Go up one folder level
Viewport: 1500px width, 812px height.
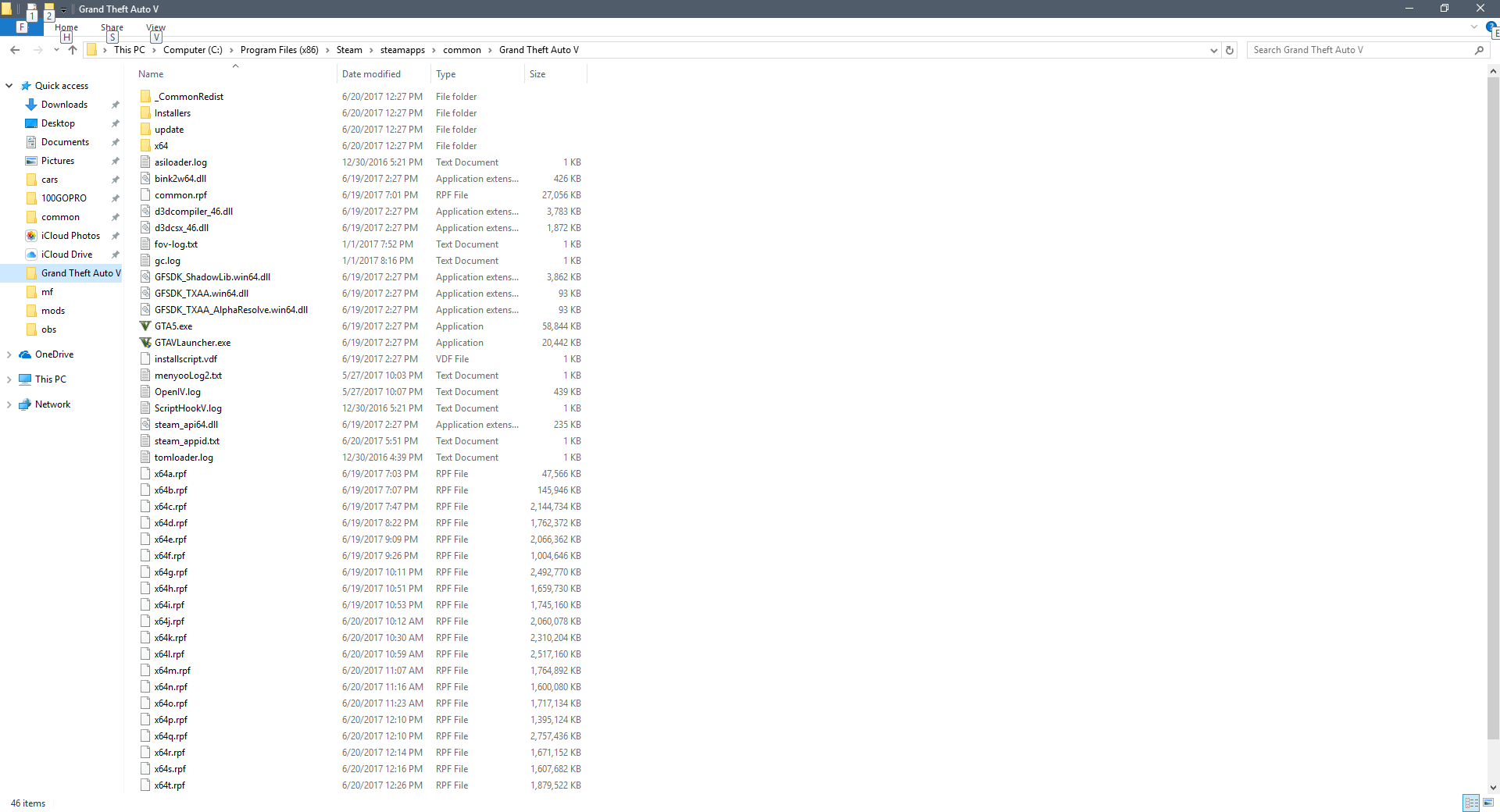pos(73,50)
